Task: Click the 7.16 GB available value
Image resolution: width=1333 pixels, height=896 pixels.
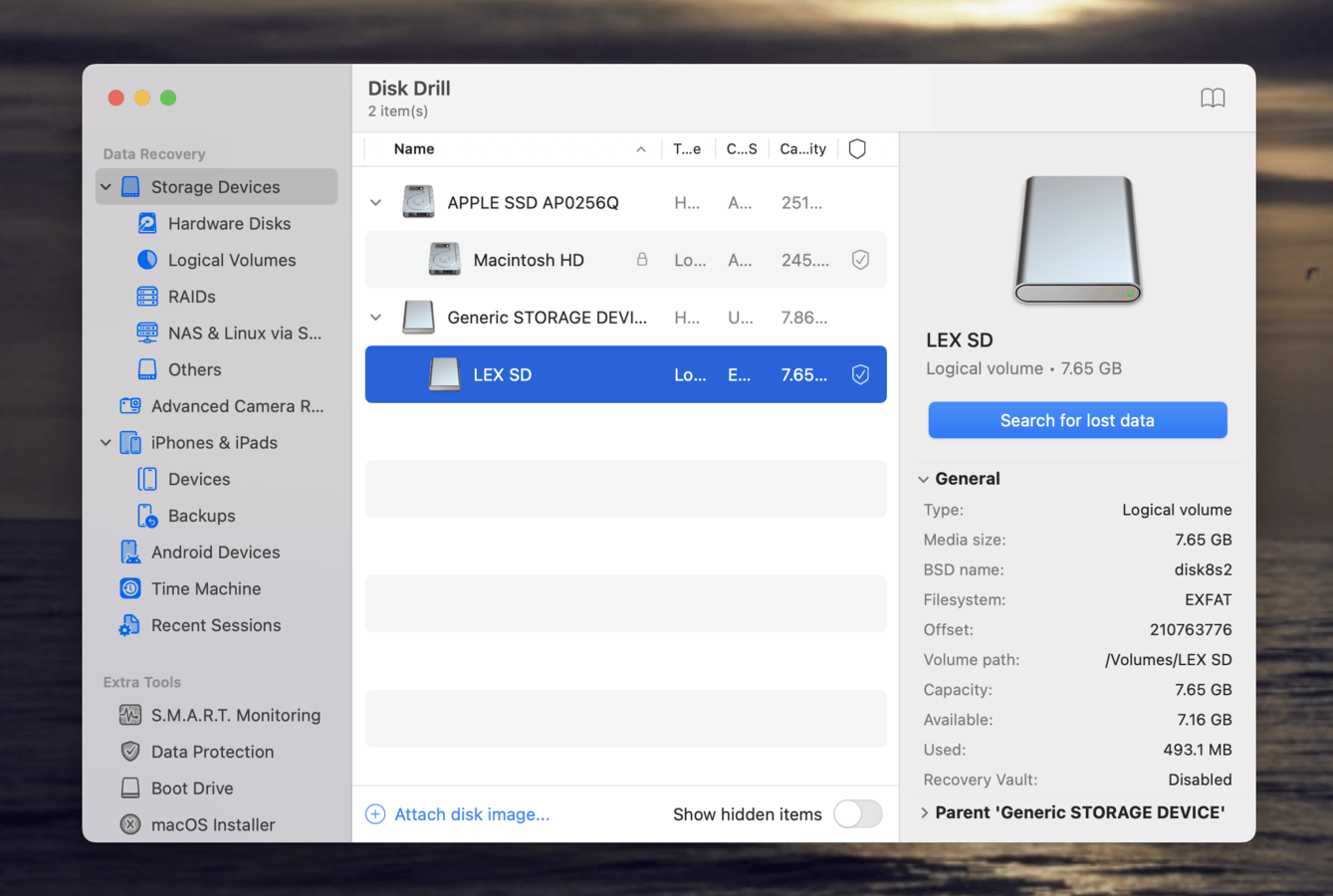Action: click(1204, 720)
